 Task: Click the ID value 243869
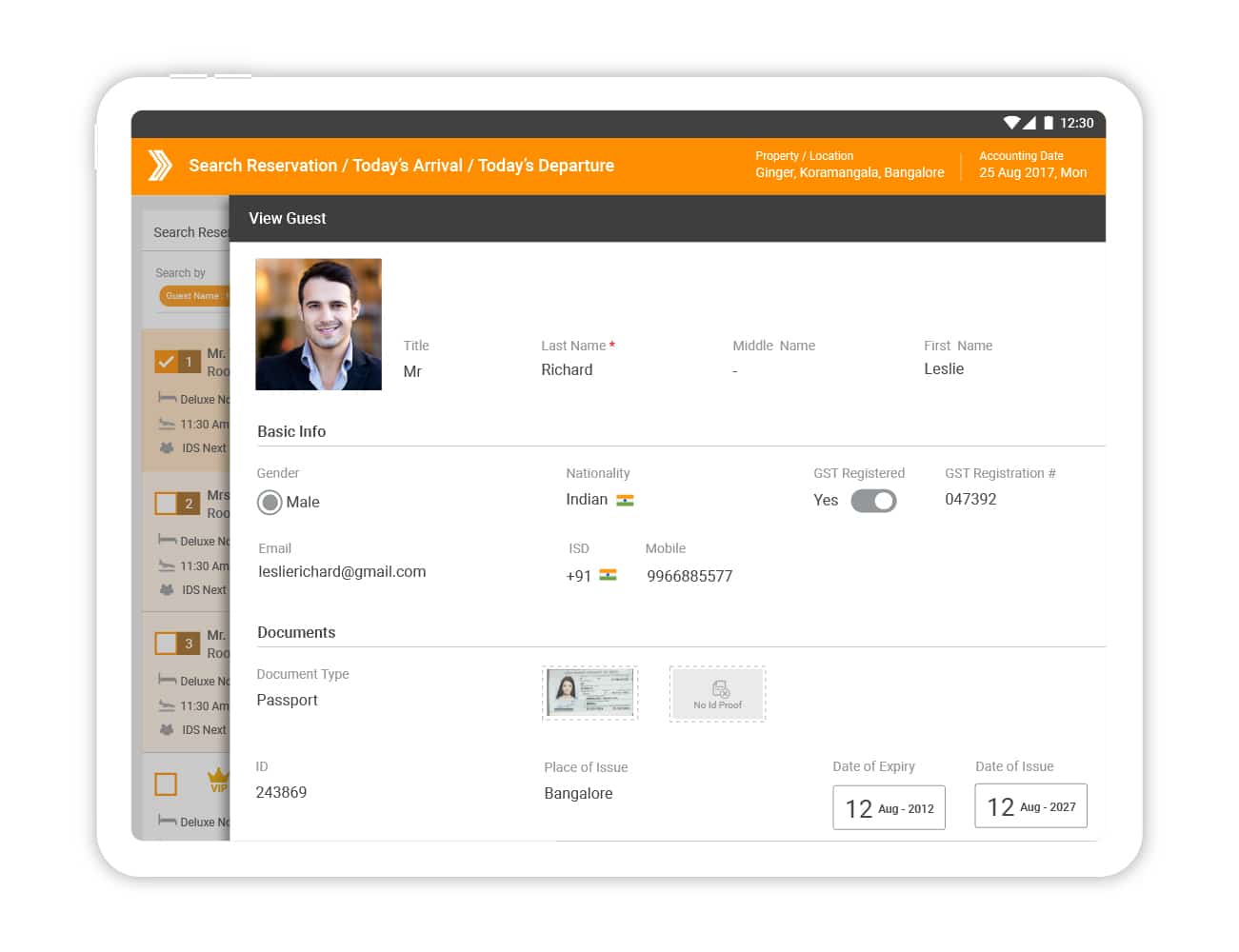[x=281, y=792]
